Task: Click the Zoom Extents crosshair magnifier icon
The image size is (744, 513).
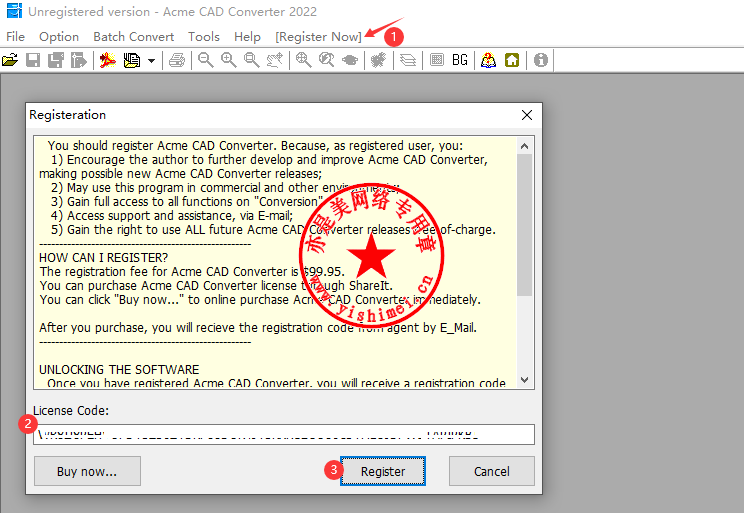Action: click(x=304, y=60)
